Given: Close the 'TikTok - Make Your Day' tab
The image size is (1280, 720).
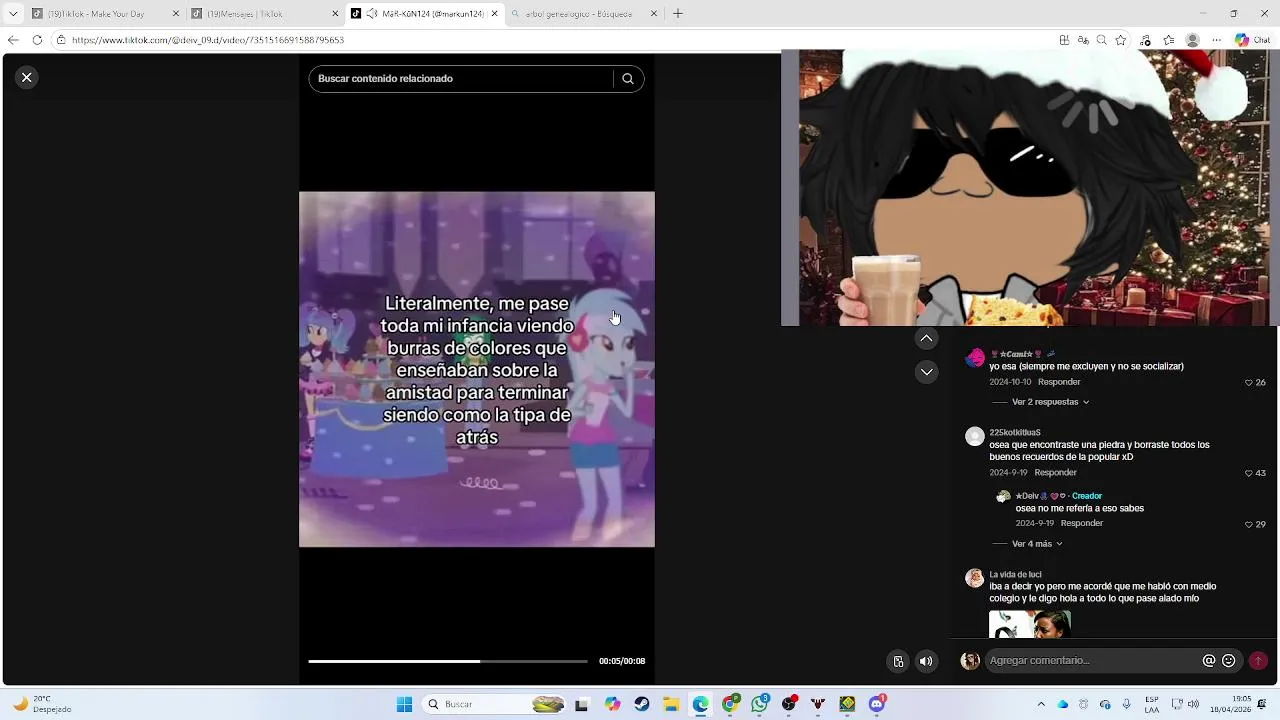Looking at the screenshot, I should coord(176,14).
